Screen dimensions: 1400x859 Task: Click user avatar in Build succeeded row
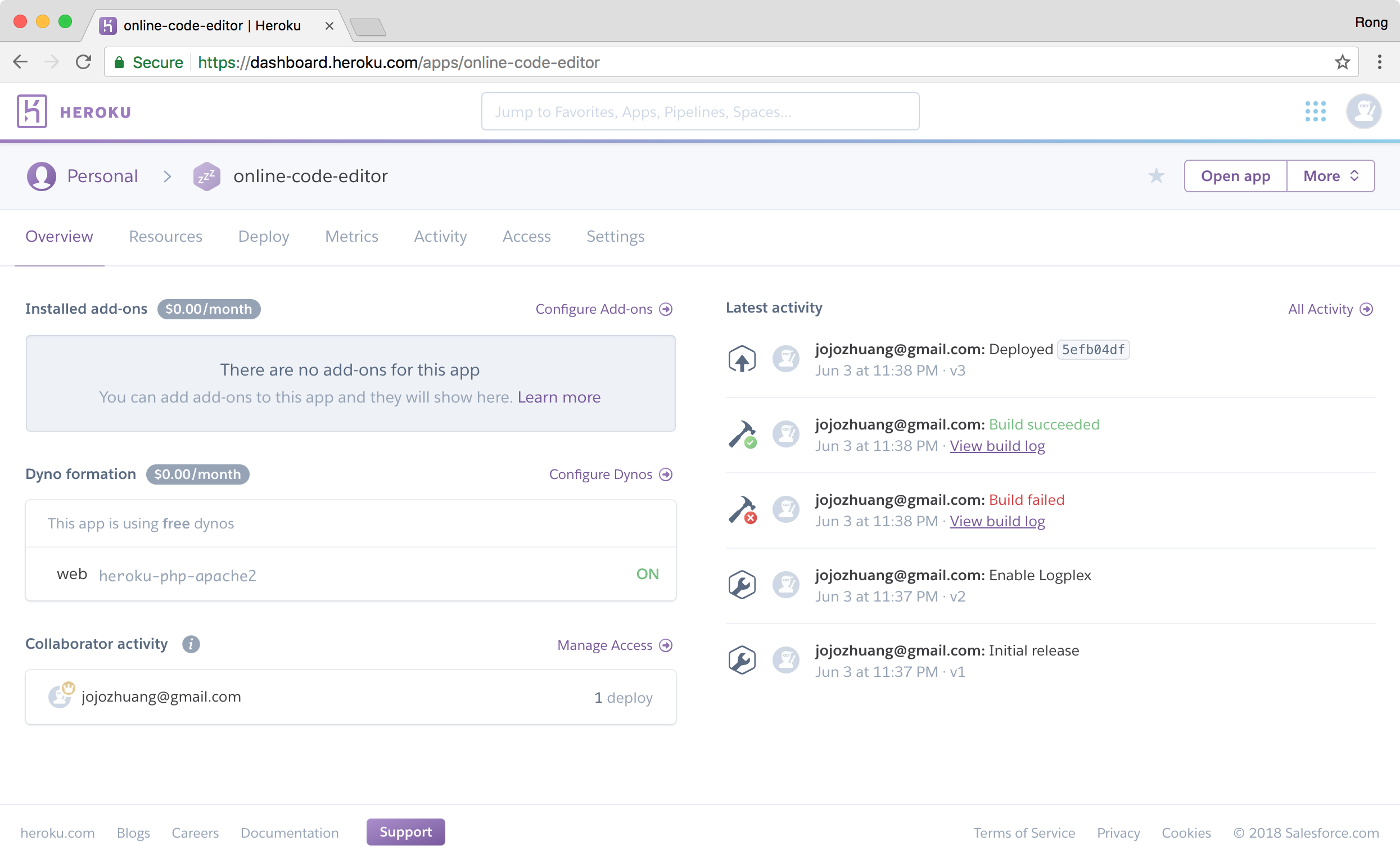coord(787,435)
